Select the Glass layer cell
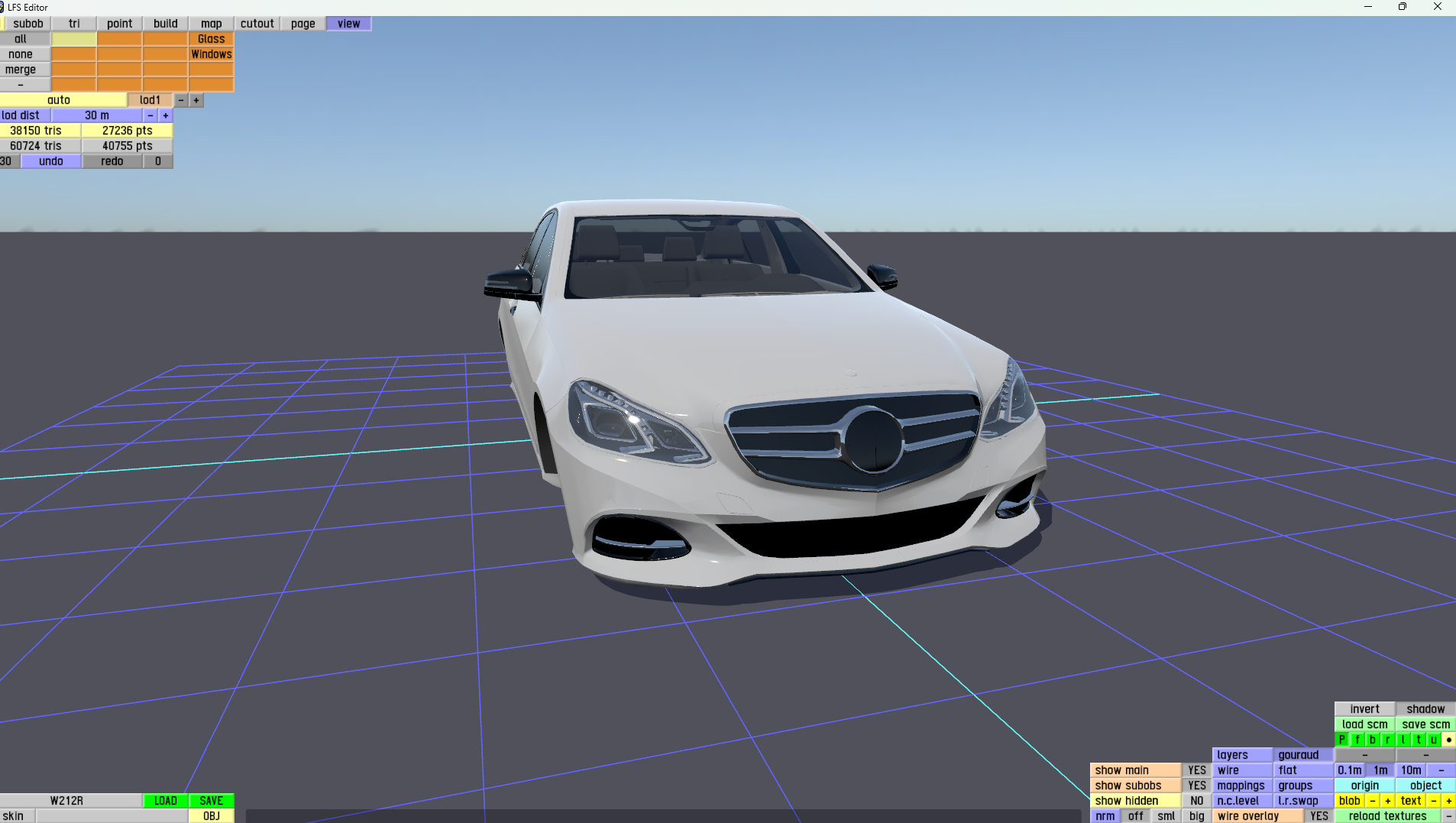The image size is (1456, 823). [212, 39]
